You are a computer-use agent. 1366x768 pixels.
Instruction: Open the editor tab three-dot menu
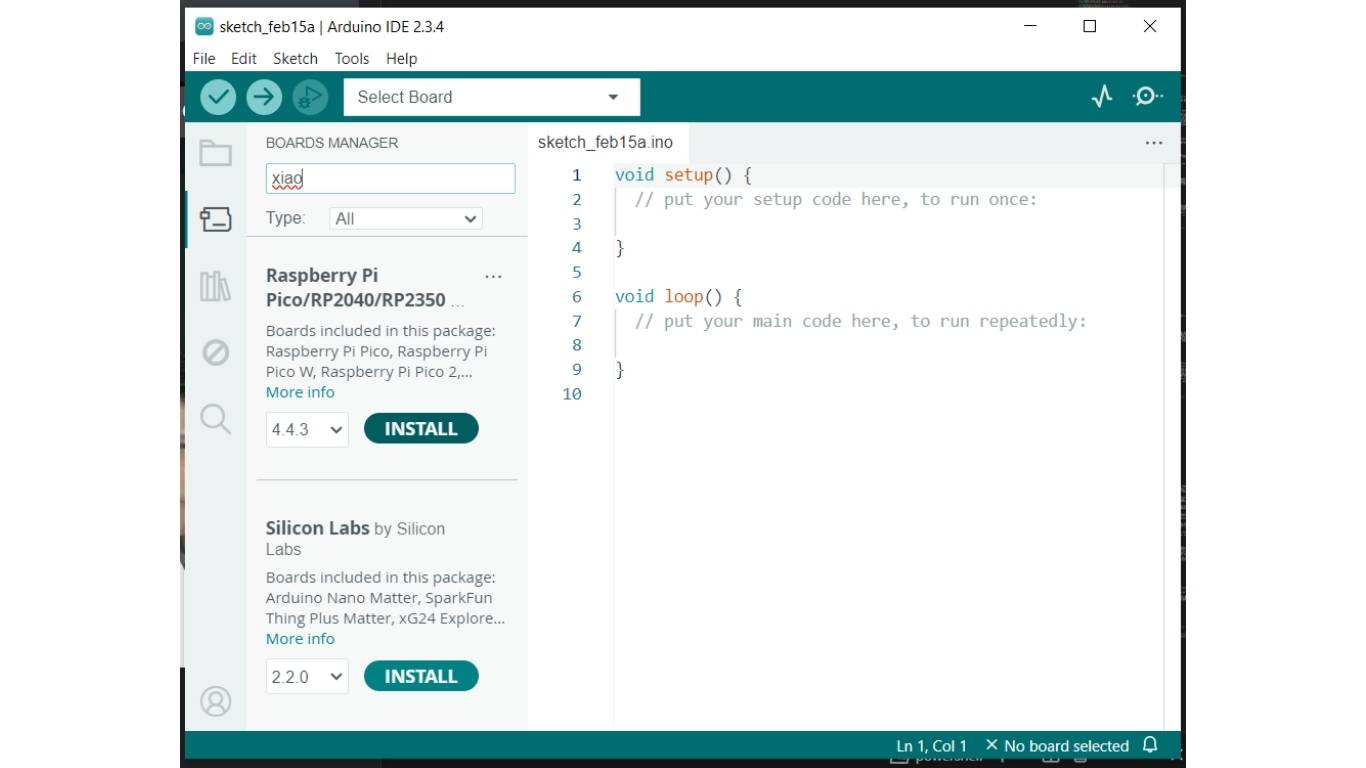tap(1154, 143)
